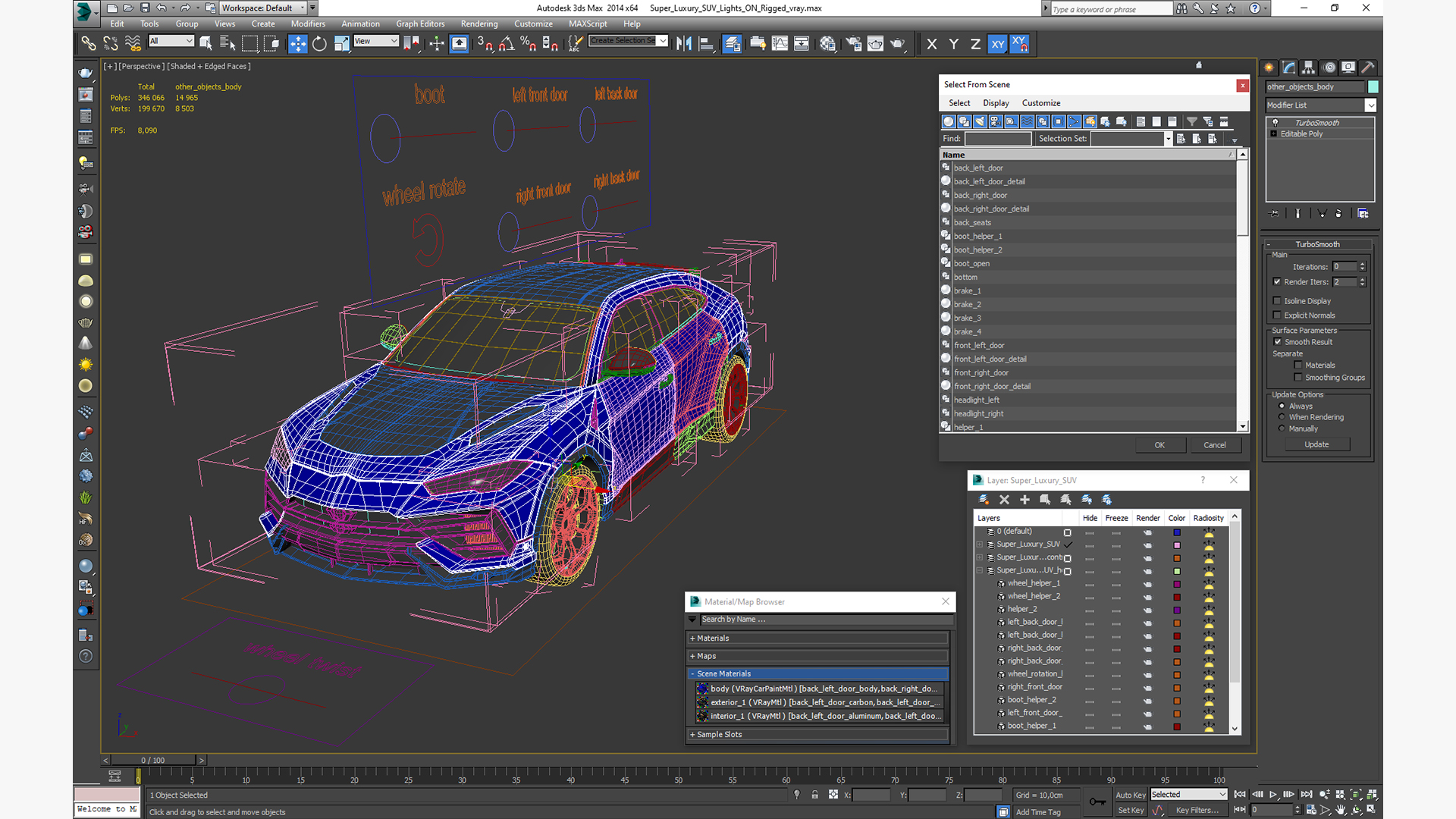This screenshot has height=819, width=1456.
Task: Open the selection filter All dropdown
Action: (x=171, y=41)
